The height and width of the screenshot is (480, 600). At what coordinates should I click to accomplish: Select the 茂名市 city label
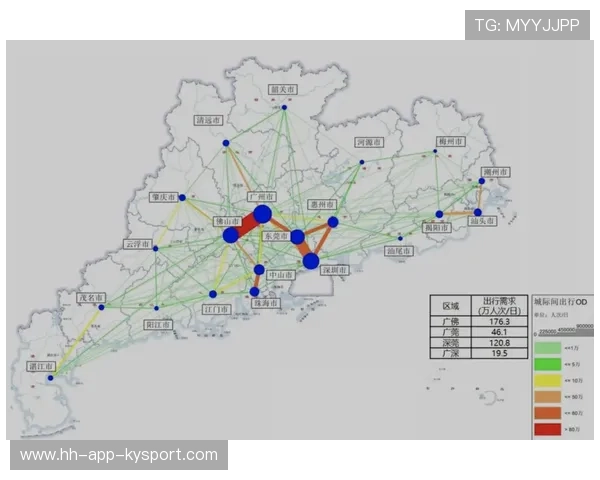click(x=92, y=297)
